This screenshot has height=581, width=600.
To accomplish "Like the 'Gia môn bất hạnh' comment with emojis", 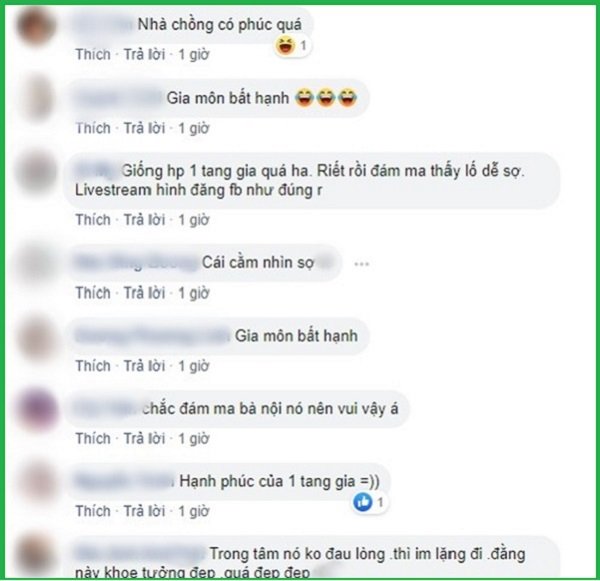I will click(x=93, y=128).
